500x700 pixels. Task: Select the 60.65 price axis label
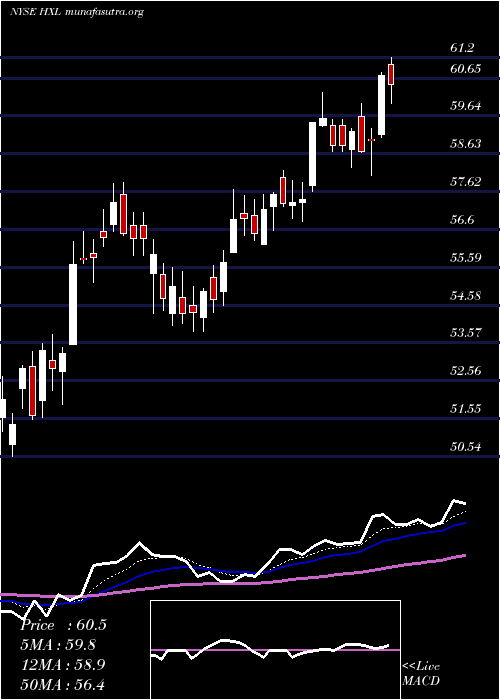pyautogui.click(x=466, y=68)
